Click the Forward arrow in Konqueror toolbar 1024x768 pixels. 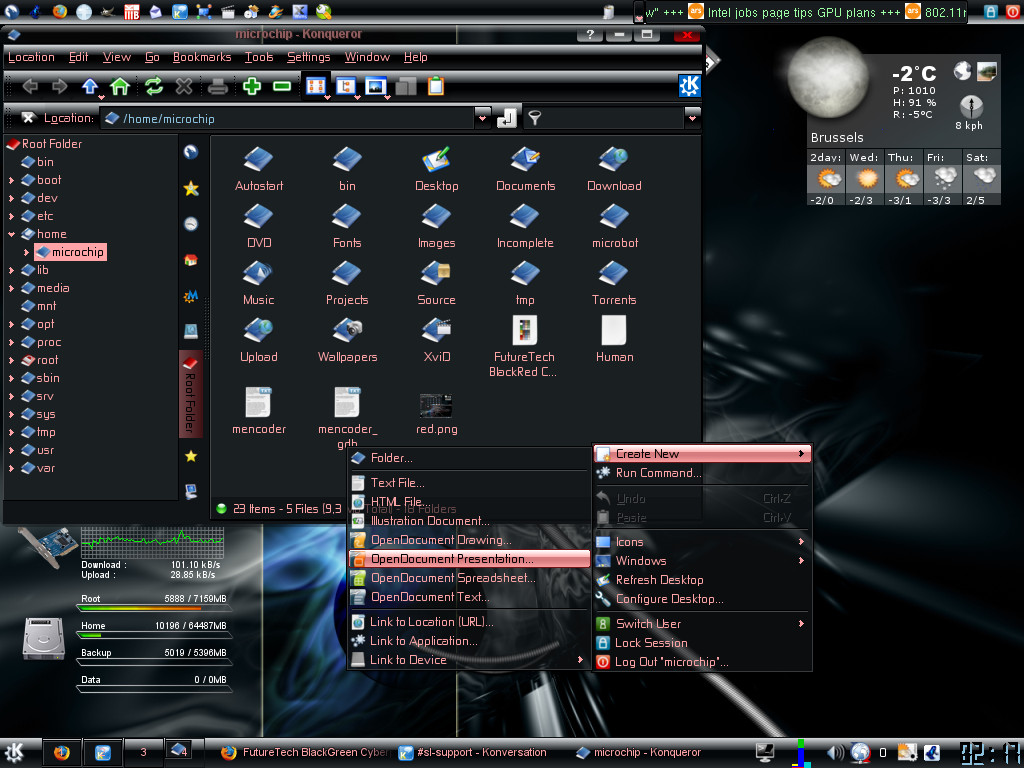point(59,86)
